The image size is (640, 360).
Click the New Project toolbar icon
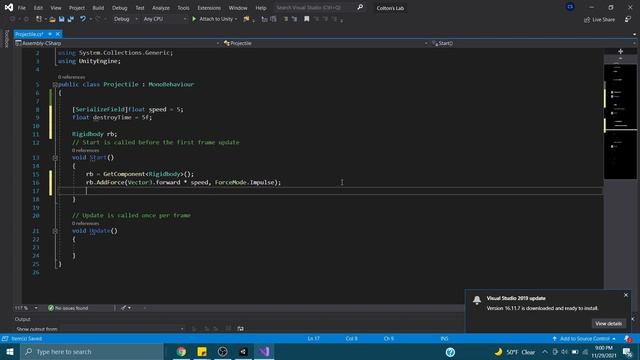(x=39, y=19)
